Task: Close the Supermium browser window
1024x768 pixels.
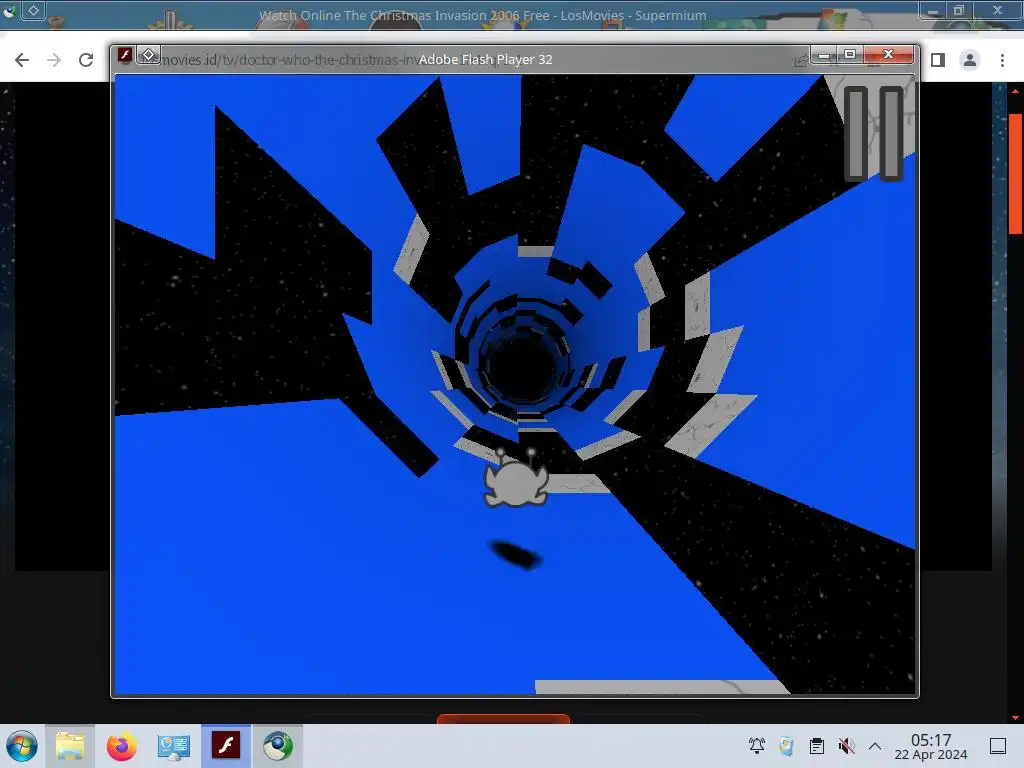Action: click(x=997, y=10)
